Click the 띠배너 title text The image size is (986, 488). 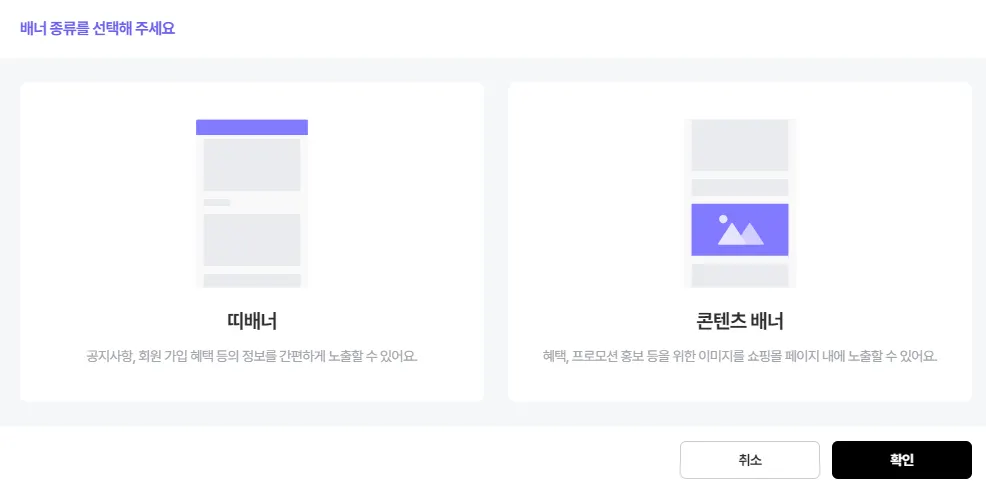coord(252,322)
